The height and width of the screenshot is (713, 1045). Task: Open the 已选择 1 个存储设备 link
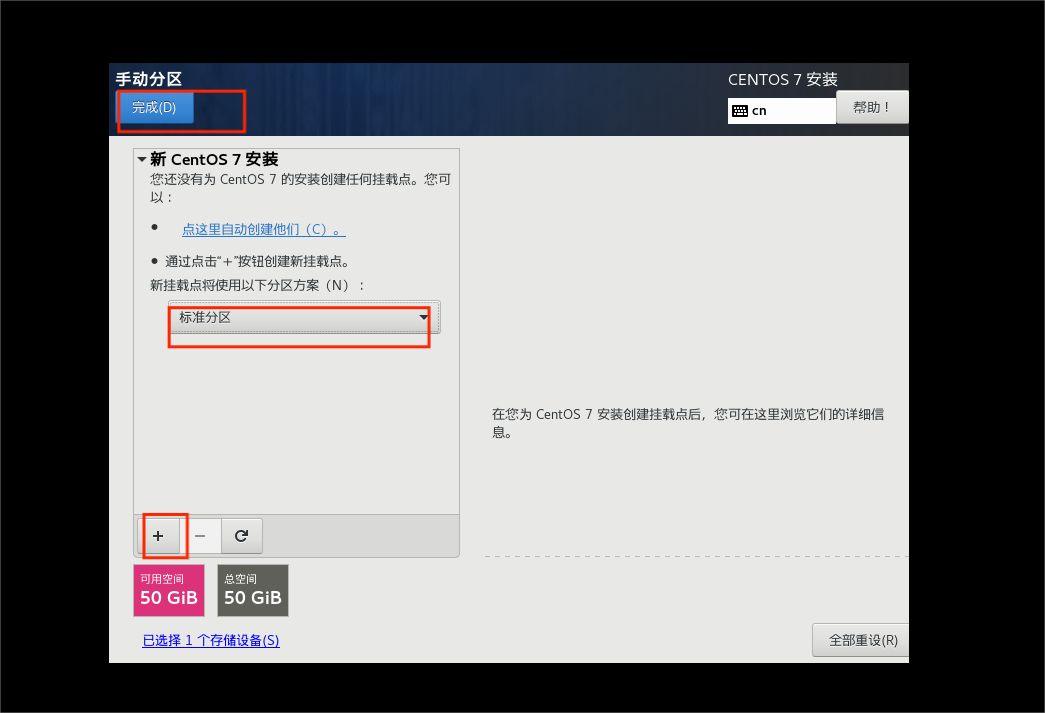tap(211, 640)
